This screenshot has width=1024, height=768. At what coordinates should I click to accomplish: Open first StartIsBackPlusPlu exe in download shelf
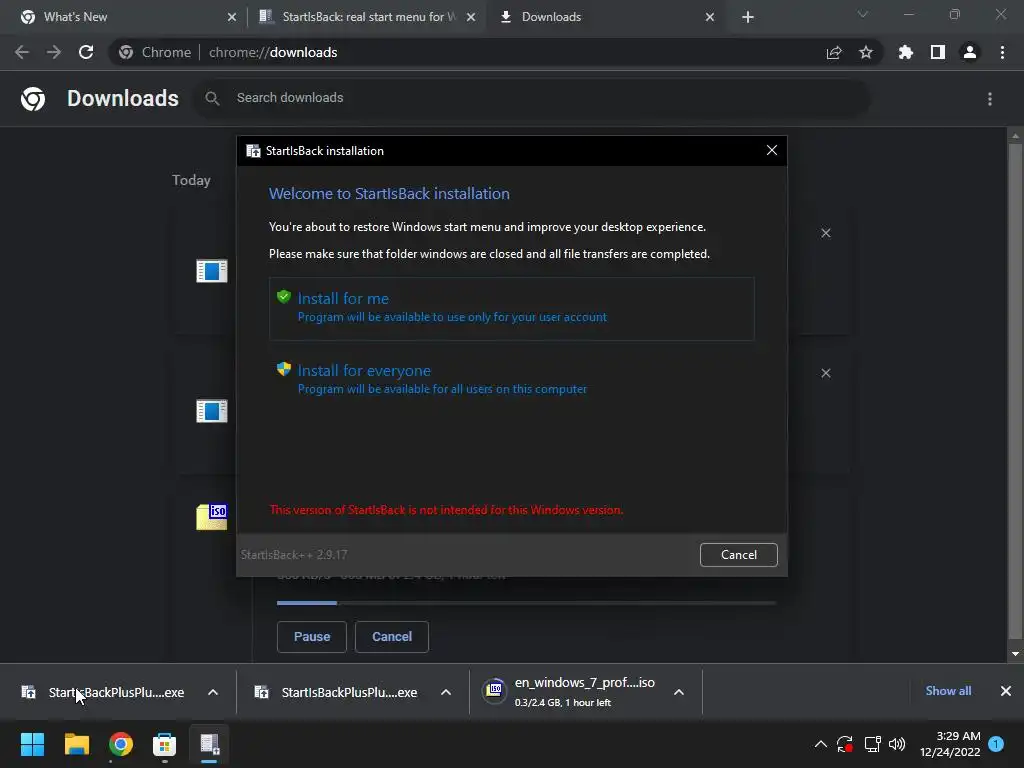[104, 692]
